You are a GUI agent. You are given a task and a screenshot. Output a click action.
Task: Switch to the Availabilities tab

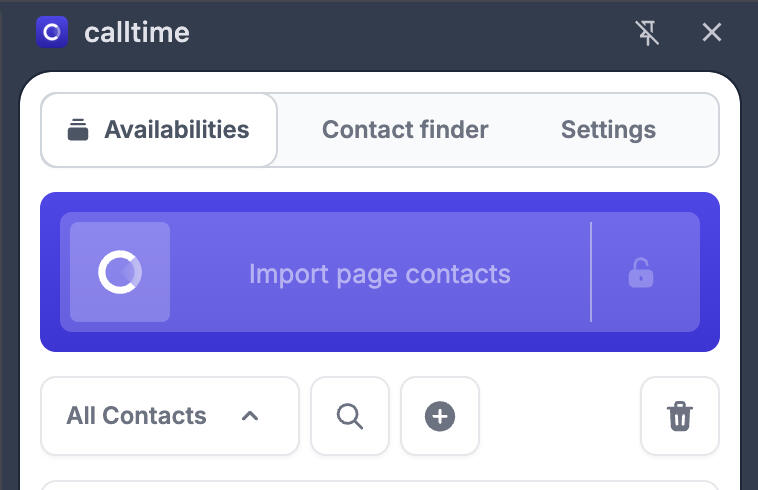tap(159, 130)
